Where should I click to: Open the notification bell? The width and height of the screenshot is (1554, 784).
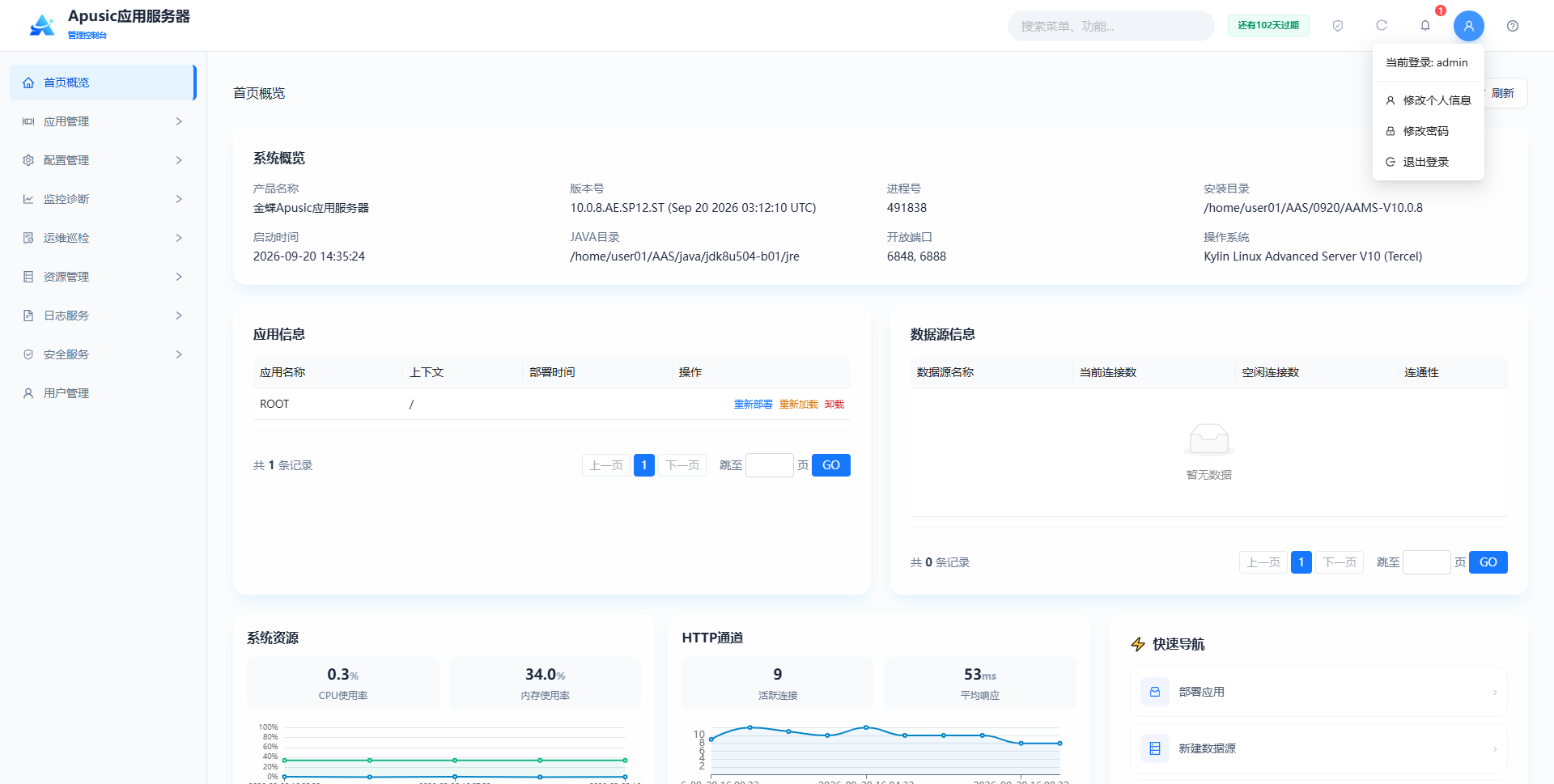pyautogui.click(x=1425, y=26)
